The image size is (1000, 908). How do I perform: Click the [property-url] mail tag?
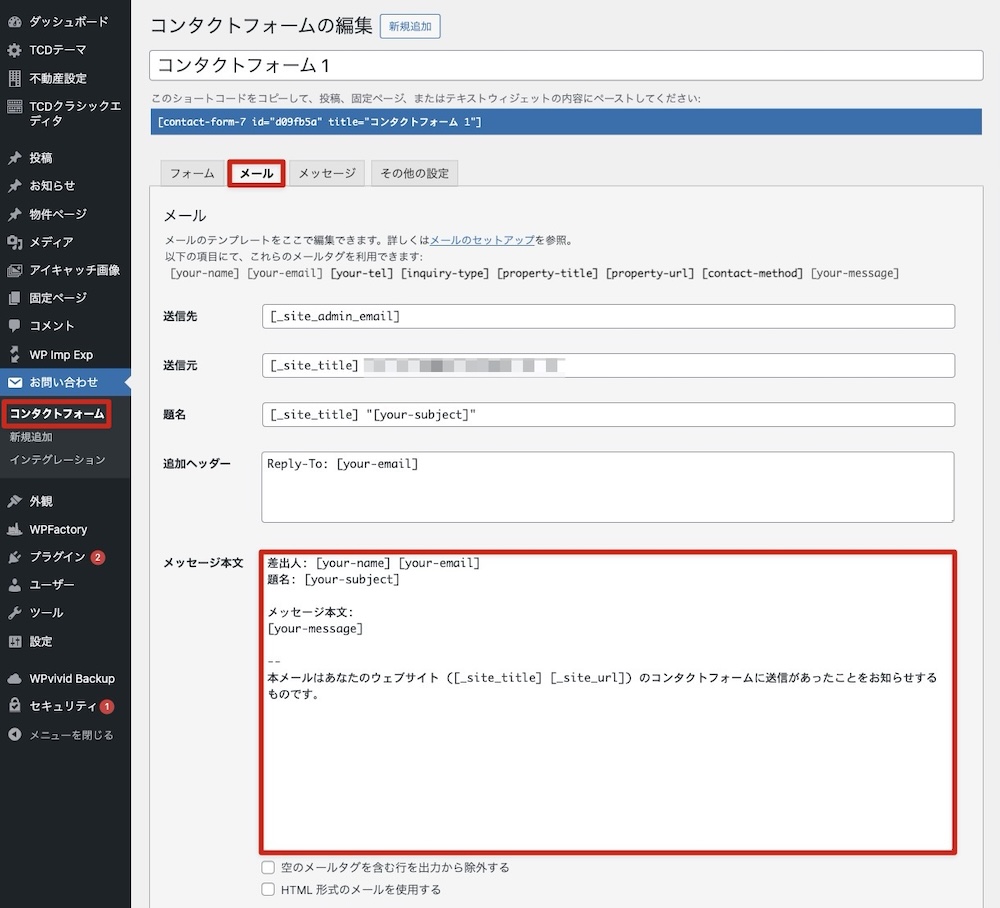pos(650,273)
